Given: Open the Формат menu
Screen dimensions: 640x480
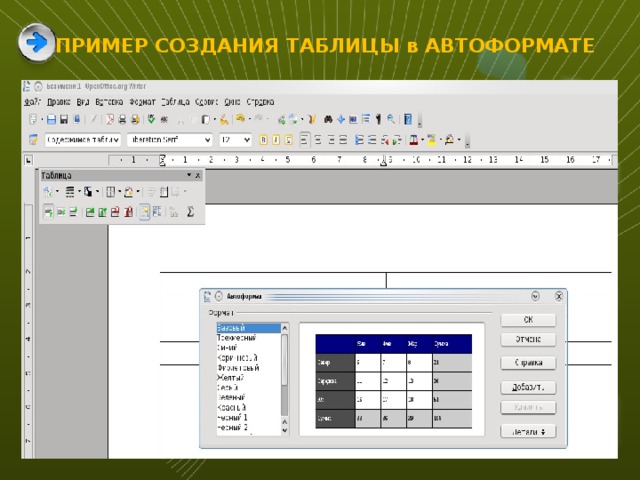Looking at the screenshot, I should click(142, 102).
